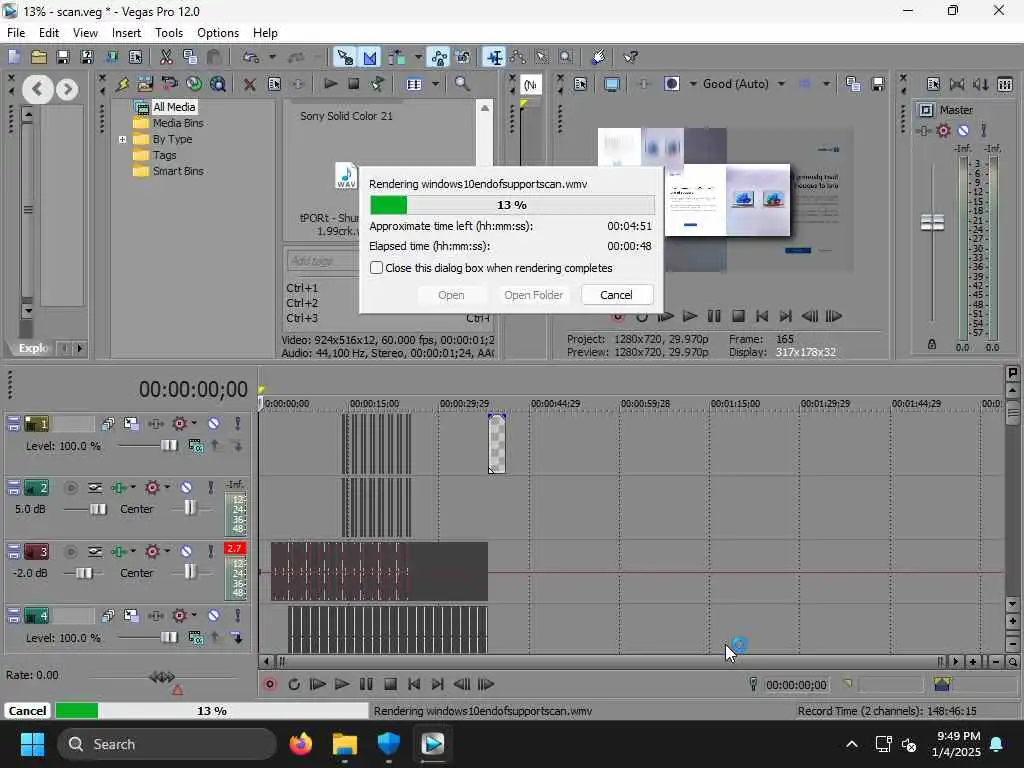Click the Import Media lightning icon
Screen dimensions: 1024x768
pyautogui.click(x=121, y=84)
